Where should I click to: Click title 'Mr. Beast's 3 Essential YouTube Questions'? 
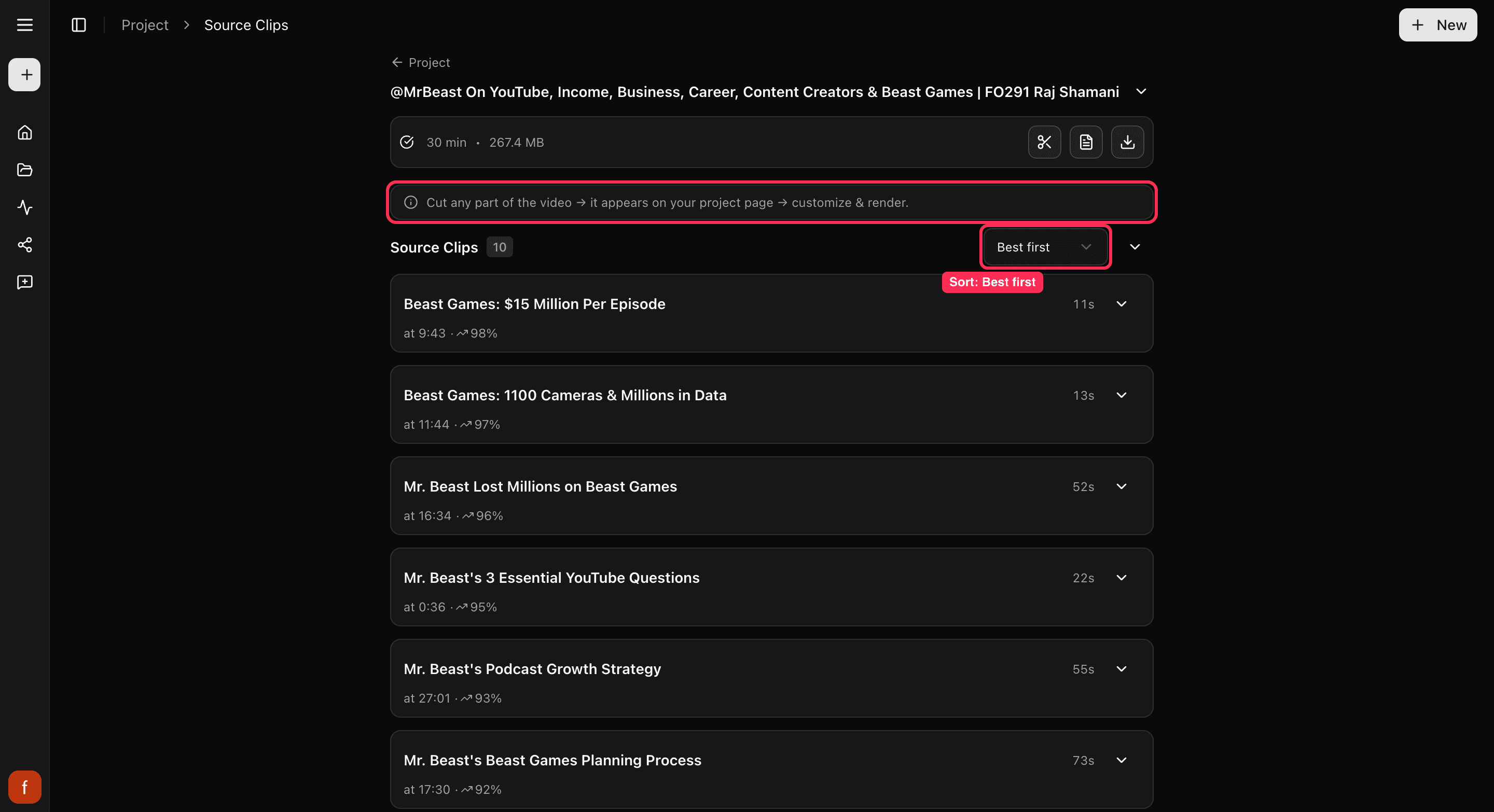[551, 578]
